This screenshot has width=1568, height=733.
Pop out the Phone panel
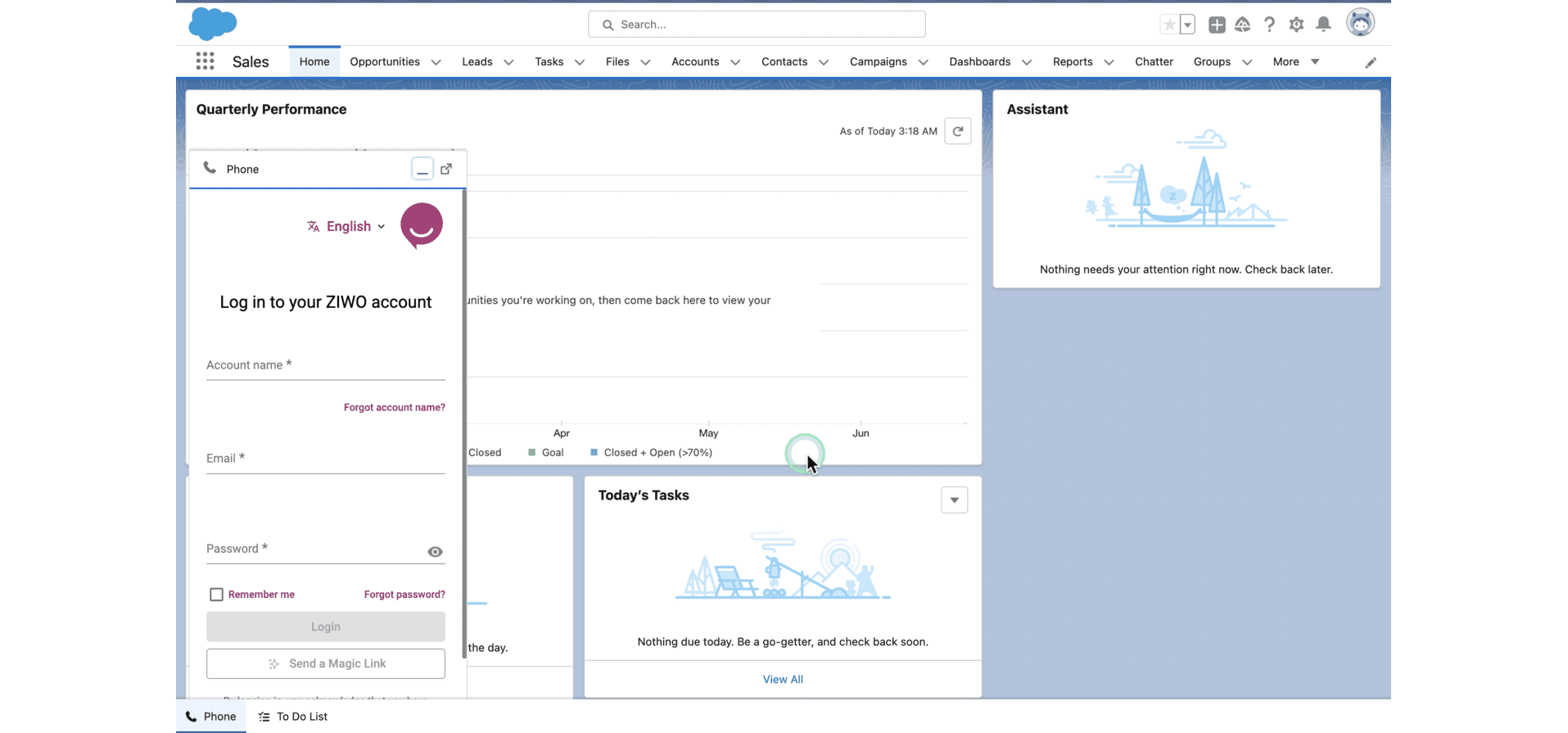446,169
